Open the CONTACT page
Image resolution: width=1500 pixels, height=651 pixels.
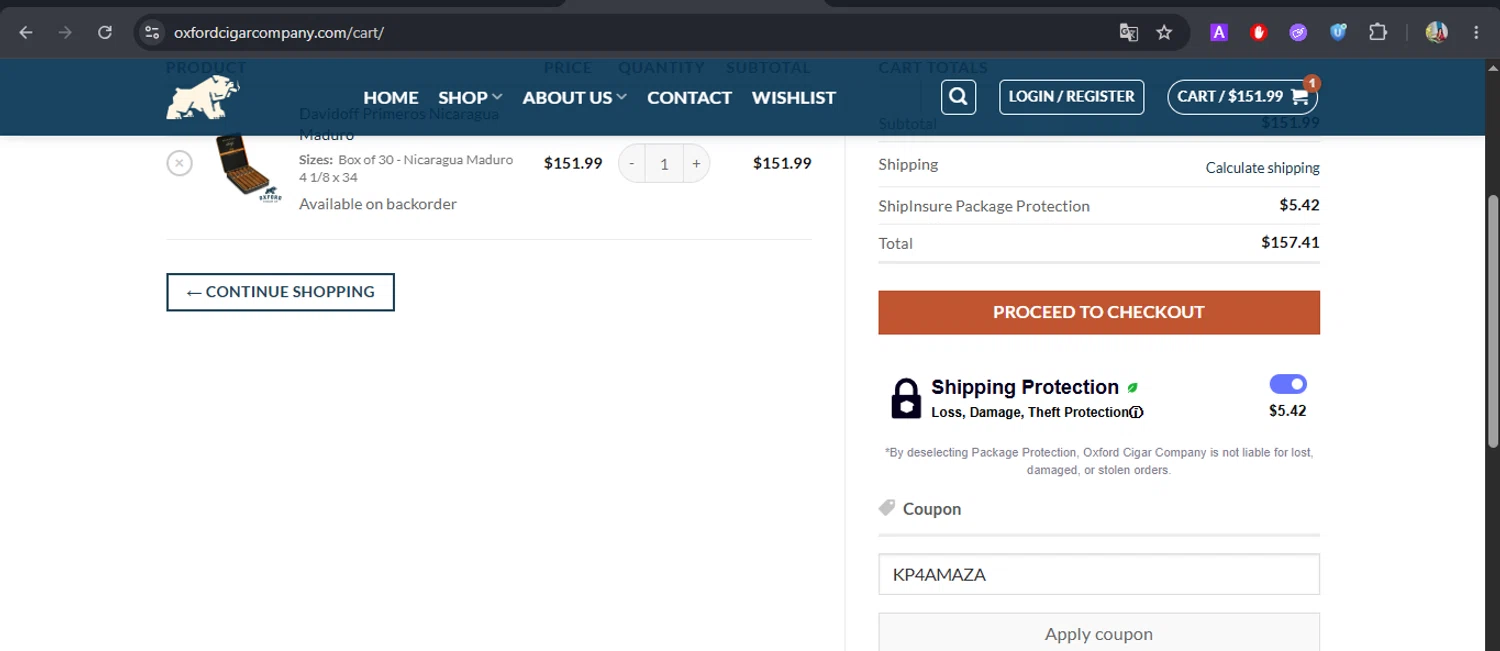click(x=689, y=97)
